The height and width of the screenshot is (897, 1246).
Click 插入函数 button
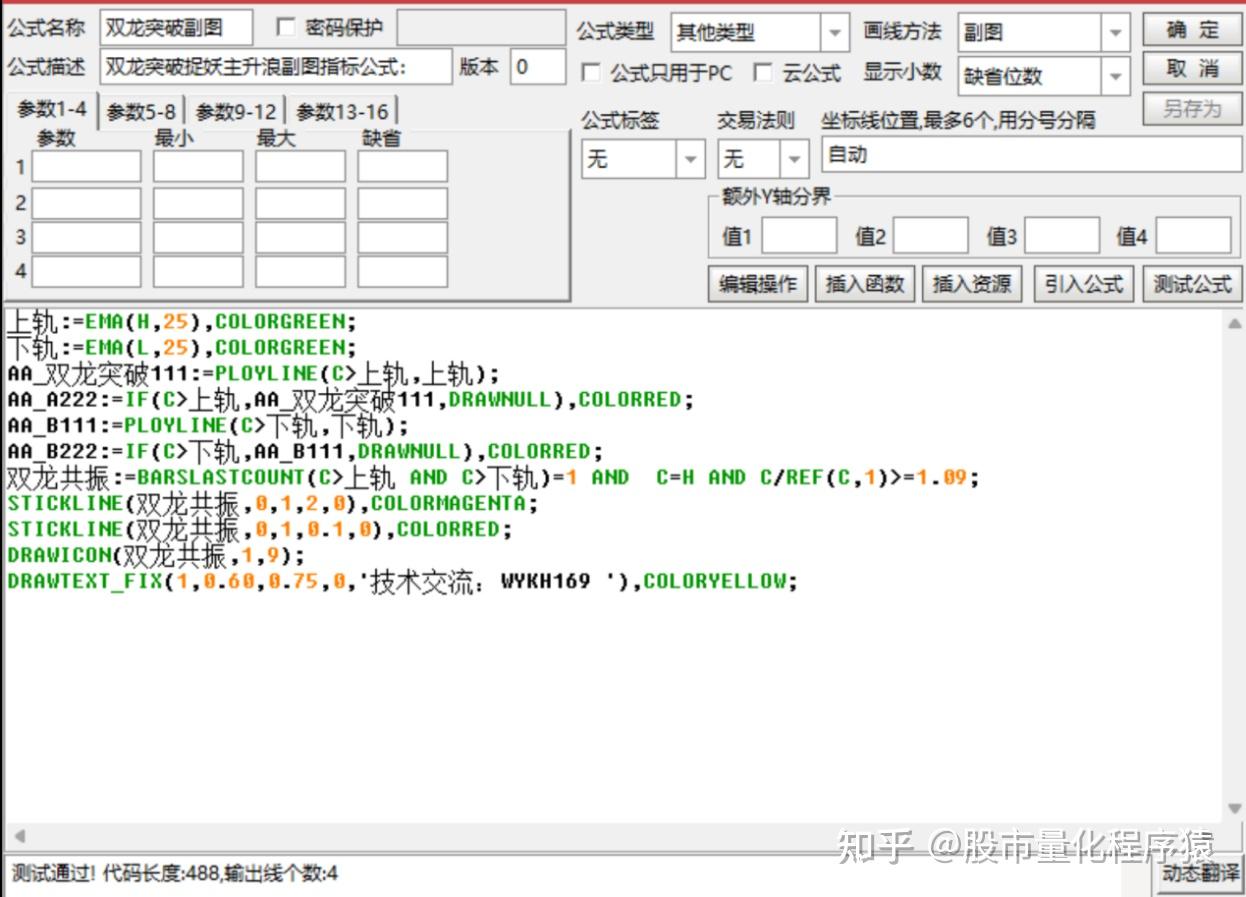(865, 284)
